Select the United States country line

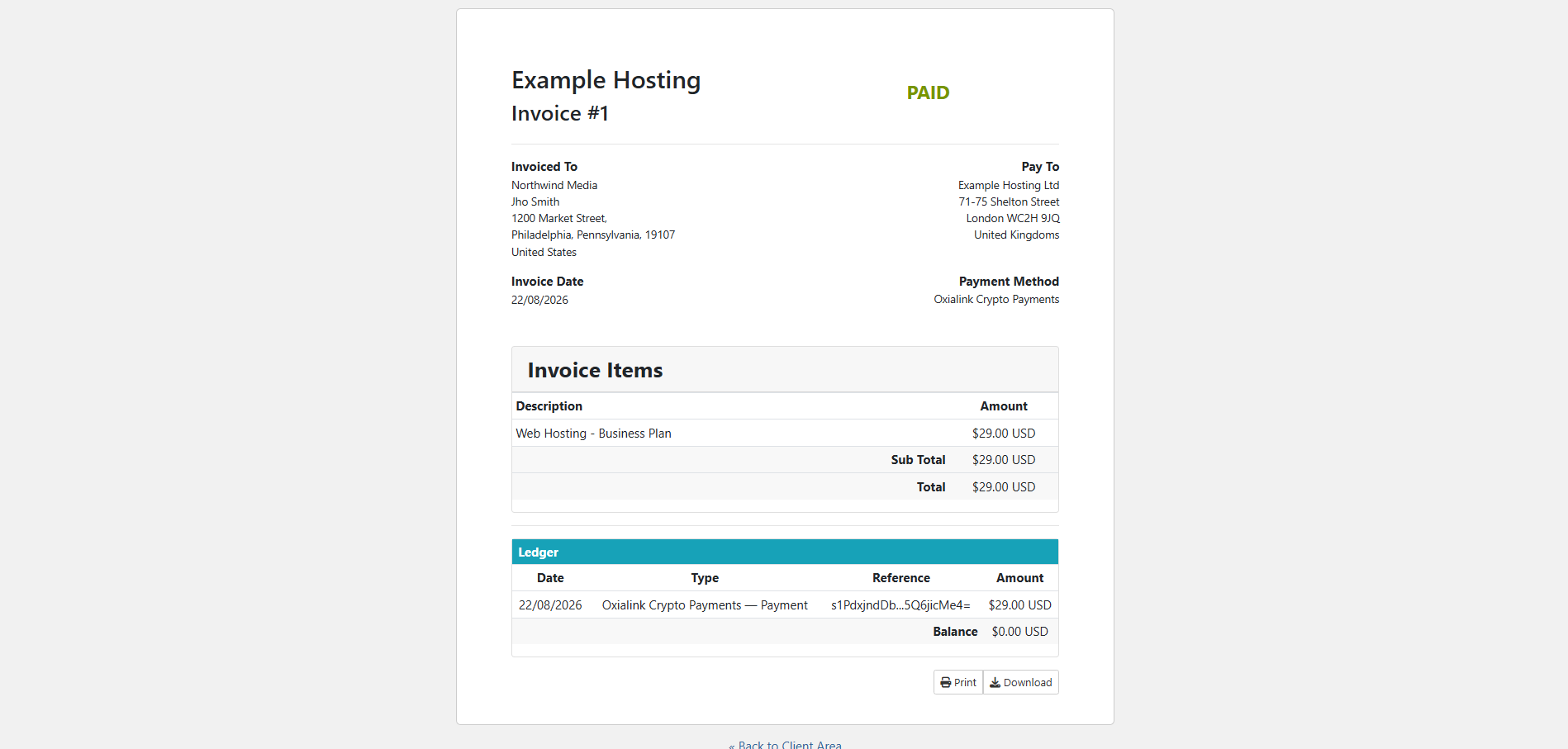click(x=544, y=252)
